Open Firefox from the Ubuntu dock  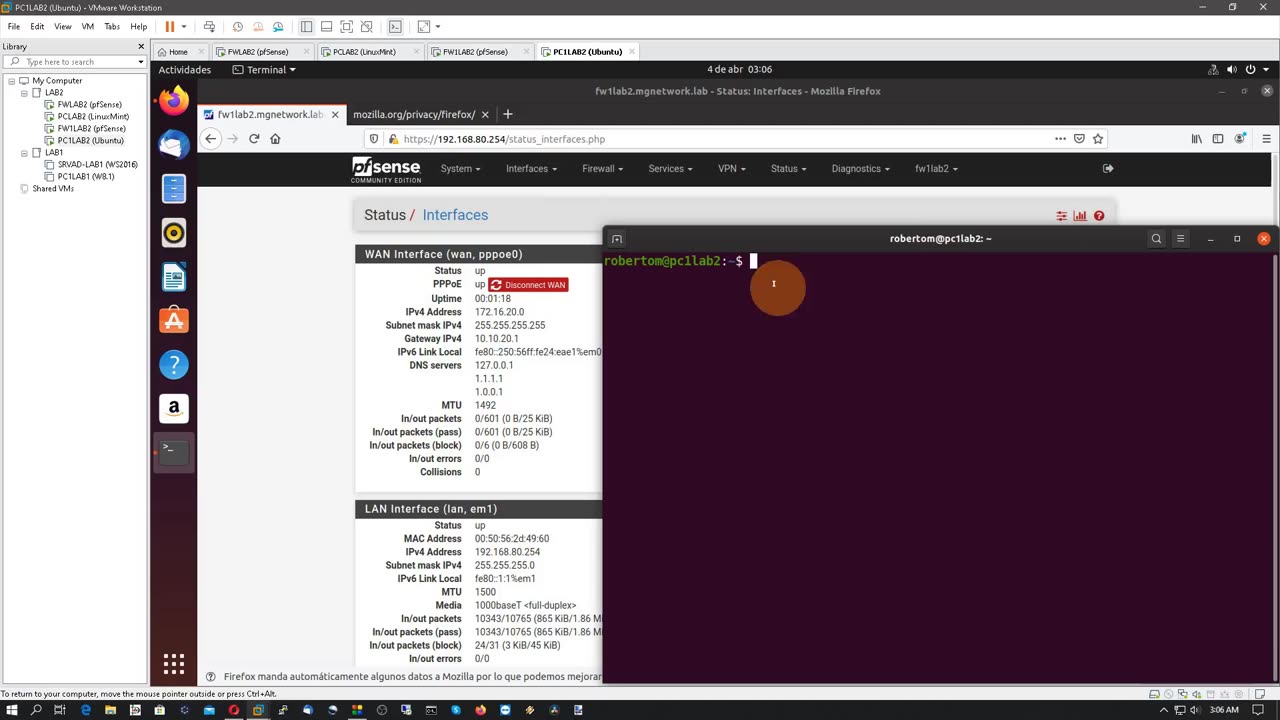[174, 101]
